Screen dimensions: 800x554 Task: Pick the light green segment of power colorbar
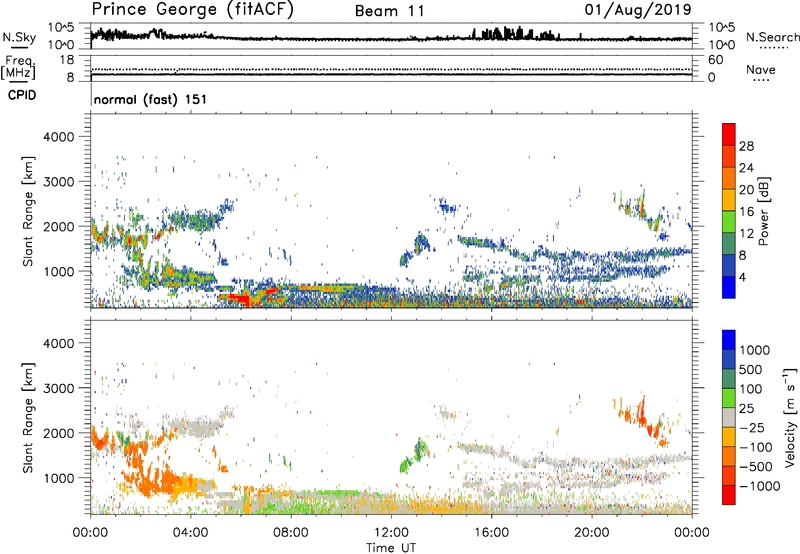coord(729,222)
